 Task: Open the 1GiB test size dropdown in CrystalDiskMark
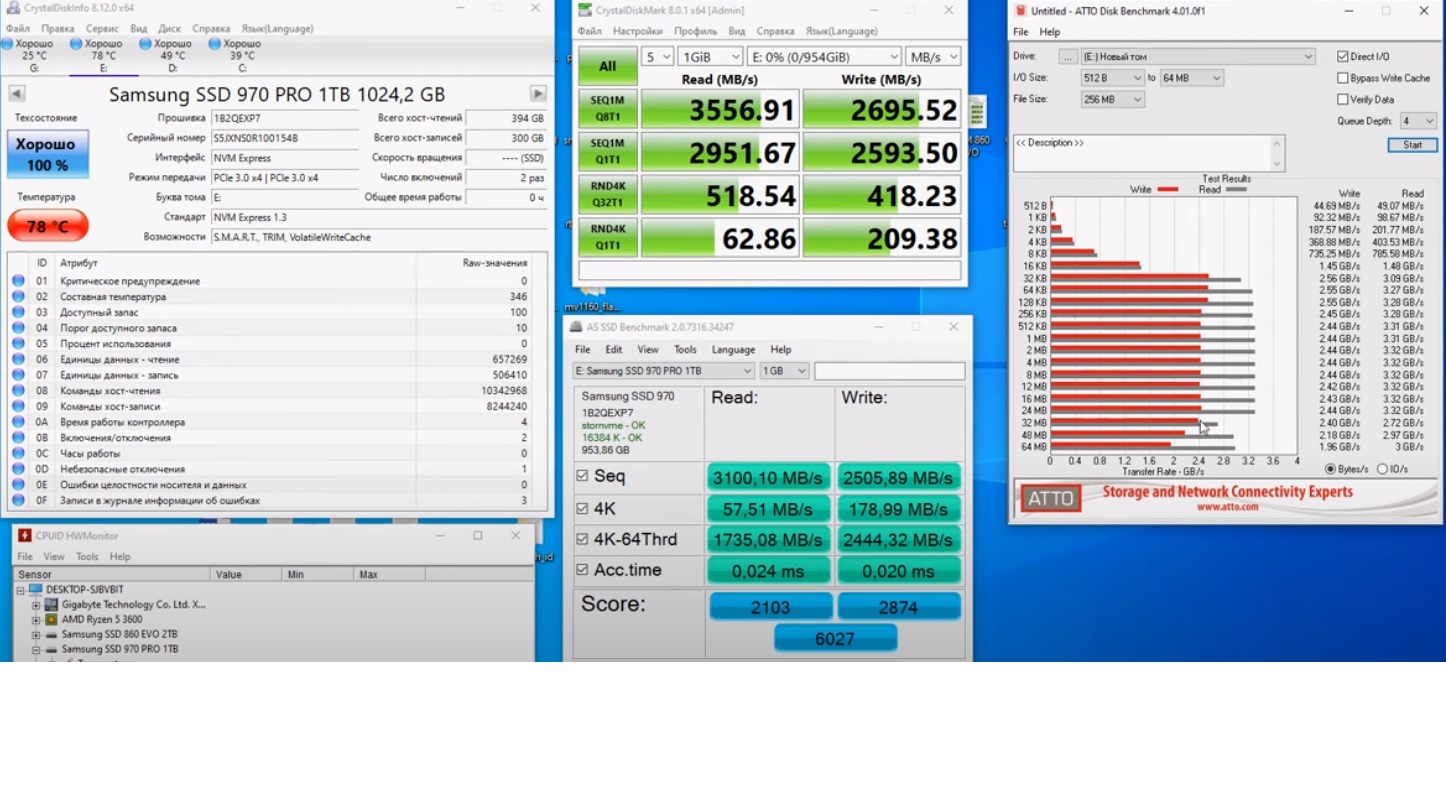point(710,57)
